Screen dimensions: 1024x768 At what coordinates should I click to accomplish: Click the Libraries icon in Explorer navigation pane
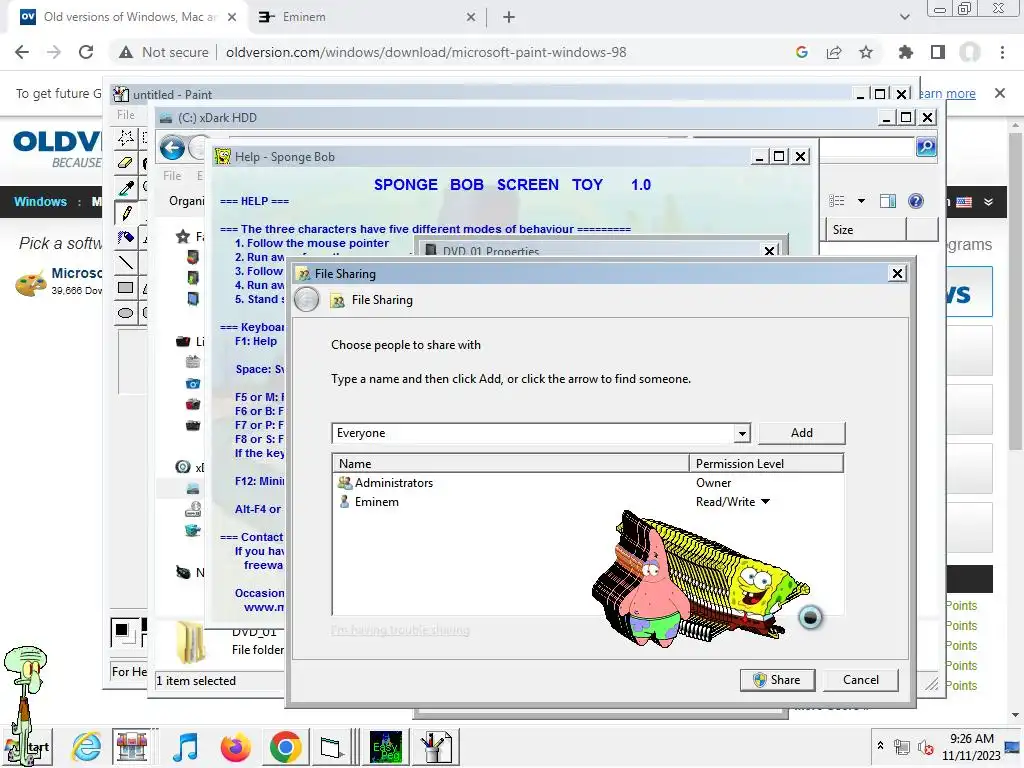pyautogui.click(x=183, y=341)
